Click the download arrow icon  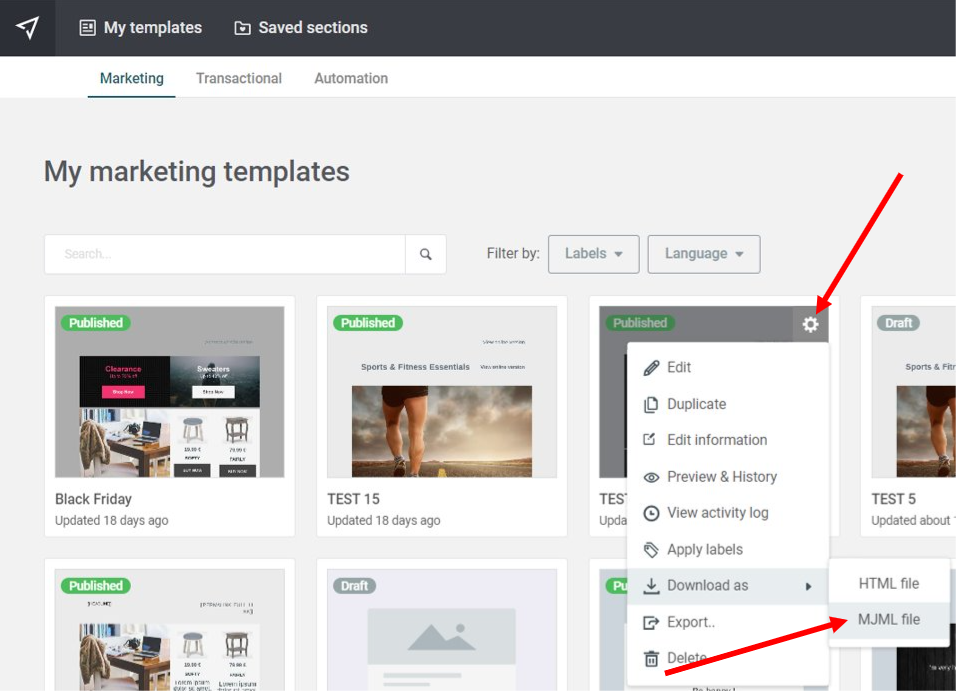pyautogui.click(x=651, y=586)
